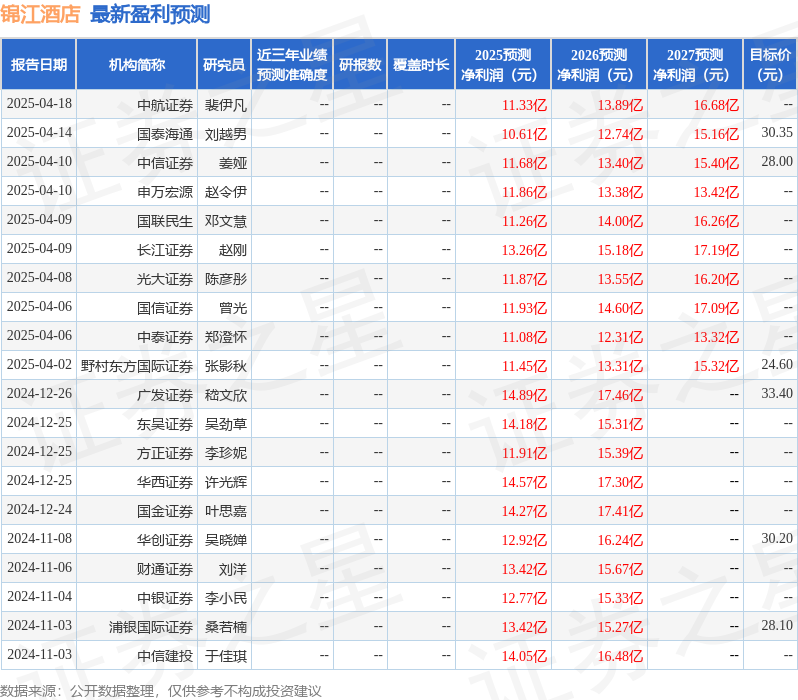Viewport: 798px width, 700px height.
Task: Click the date 2025-04-02
Action: [39, 365]
